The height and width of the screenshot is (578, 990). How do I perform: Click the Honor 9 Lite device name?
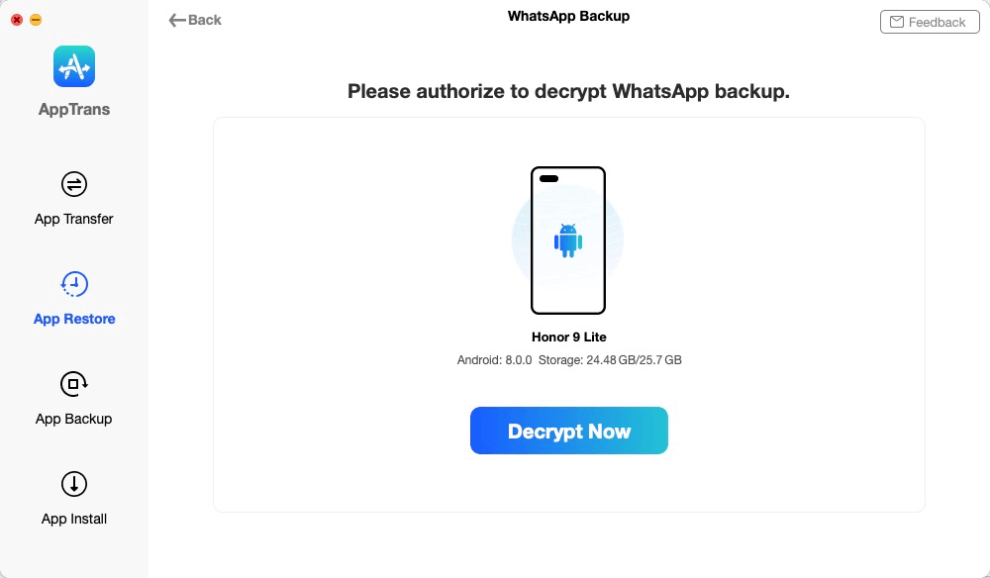point(568,337)
